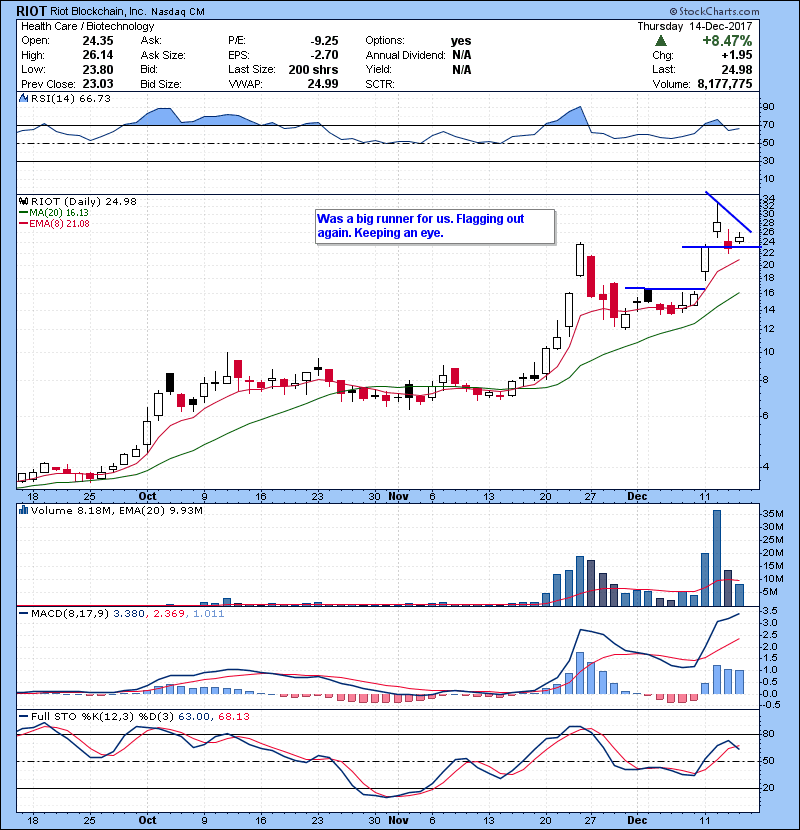Click the 3.5 tick on MACD axis
This screenshot has height=830, width=800.
[x=770, y=611]
